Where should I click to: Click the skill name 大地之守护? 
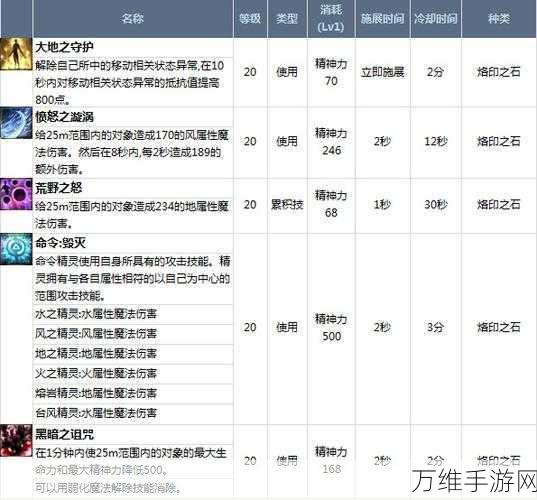(x=64, y=47)
